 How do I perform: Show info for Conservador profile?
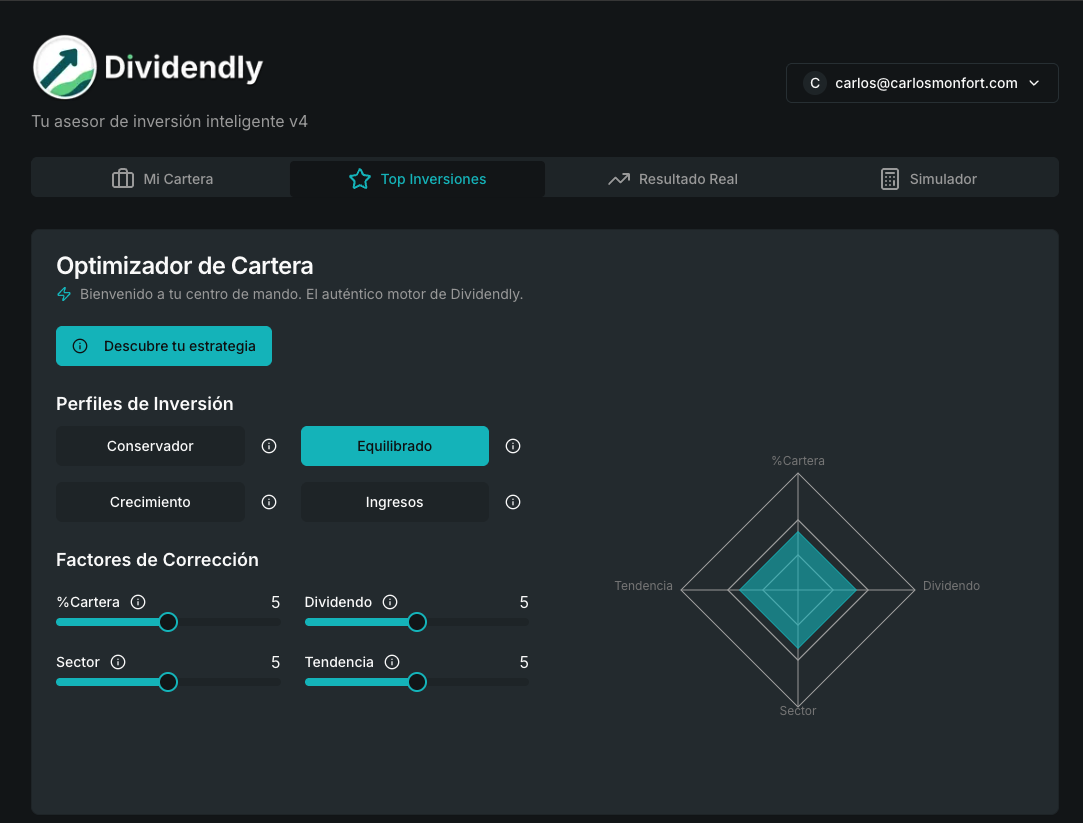click(x=269, y=446)
